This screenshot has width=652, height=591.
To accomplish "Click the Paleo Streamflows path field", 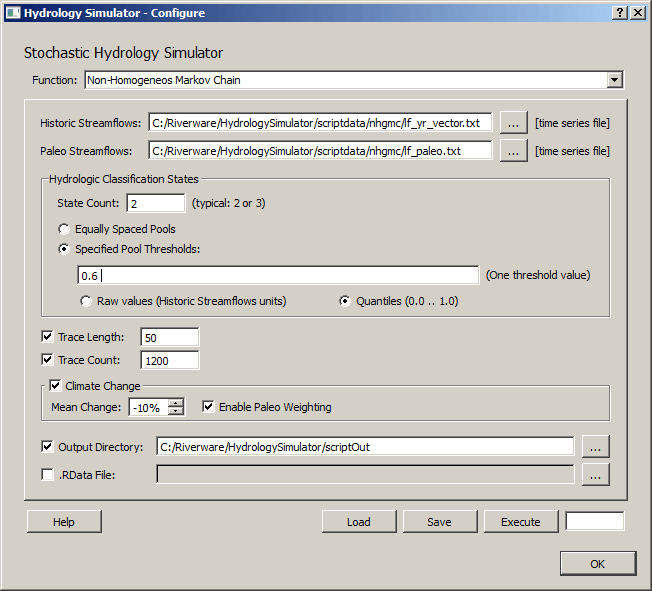I will click(x=320, y=151).
